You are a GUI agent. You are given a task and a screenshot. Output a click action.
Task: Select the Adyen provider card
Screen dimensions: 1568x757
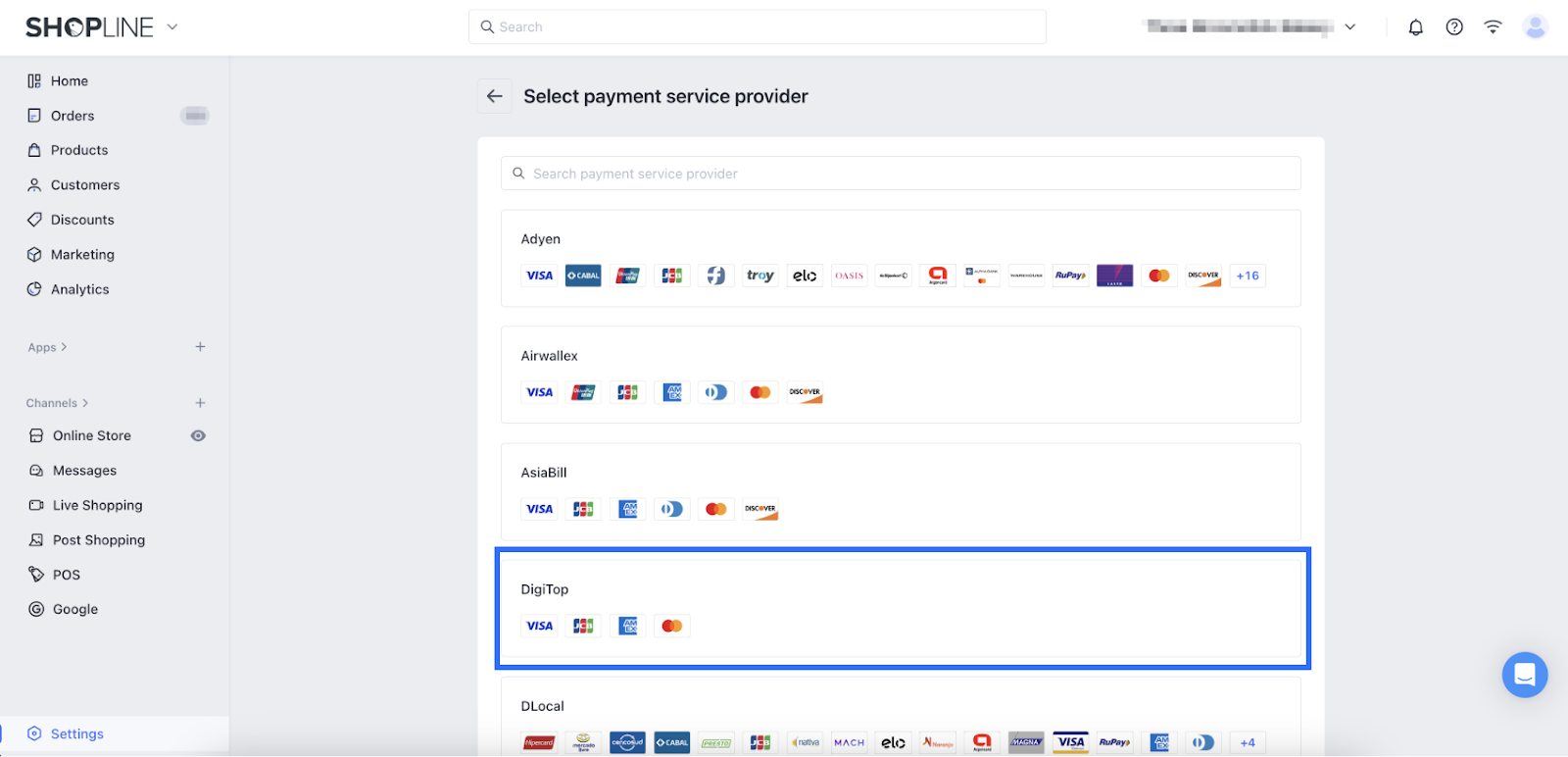coord(901,258)
